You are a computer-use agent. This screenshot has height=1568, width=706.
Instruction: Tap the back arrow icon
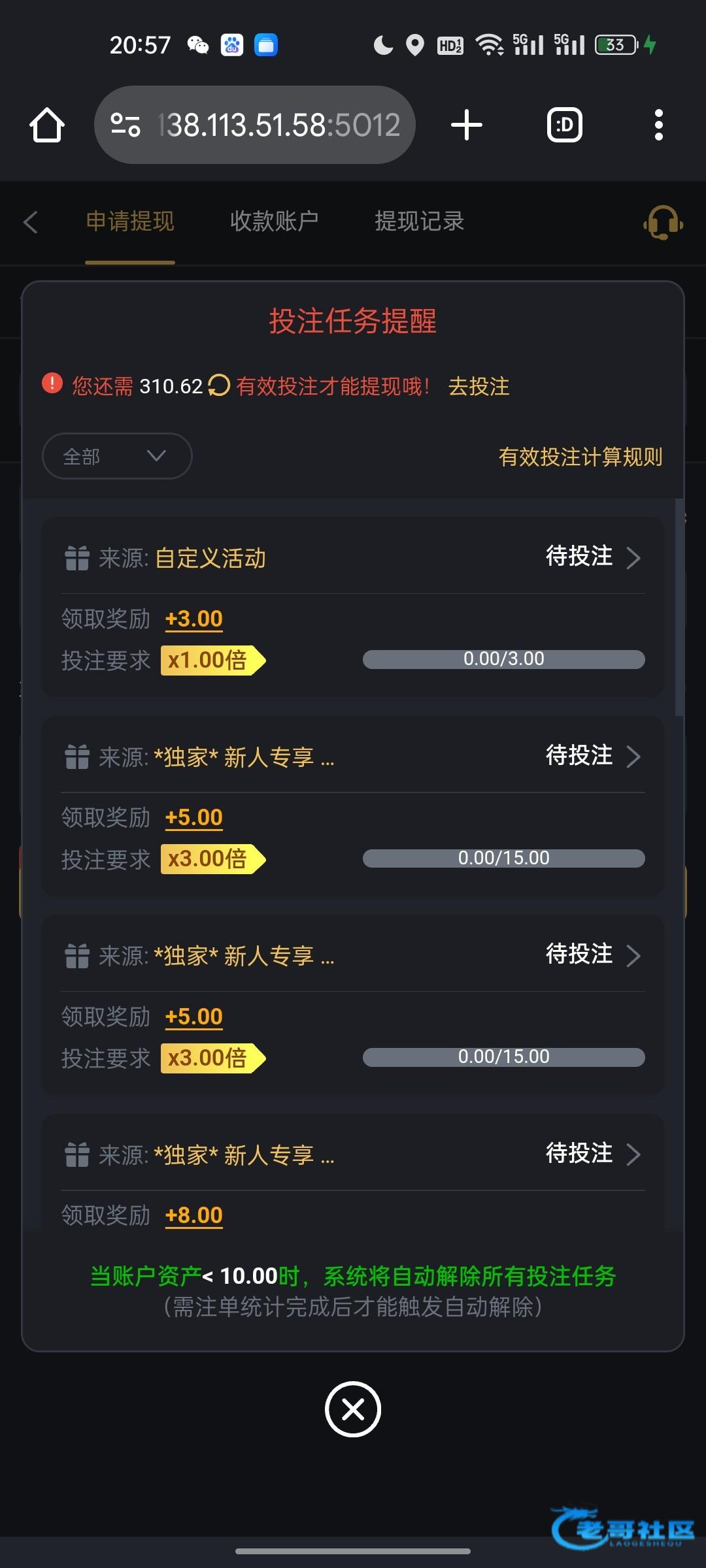(31, 222)
